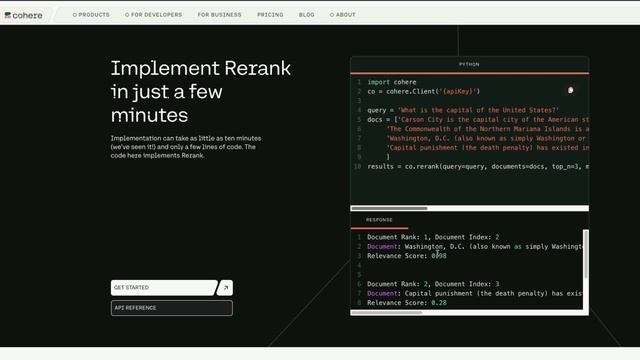The height and width of the screenshot is (360, 640).
Task: Select the Python code tab
Action: (469, 64)
